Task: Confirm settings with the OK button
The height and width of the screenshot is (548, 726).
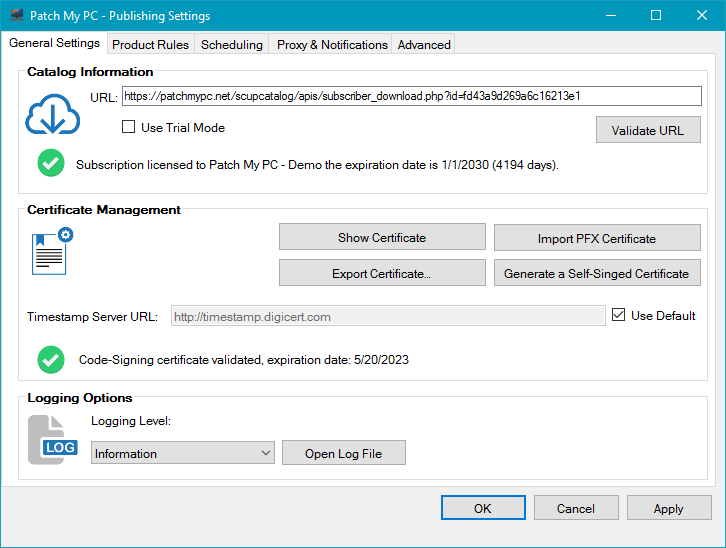Action: pyautogui.click(x=483, y=508)
